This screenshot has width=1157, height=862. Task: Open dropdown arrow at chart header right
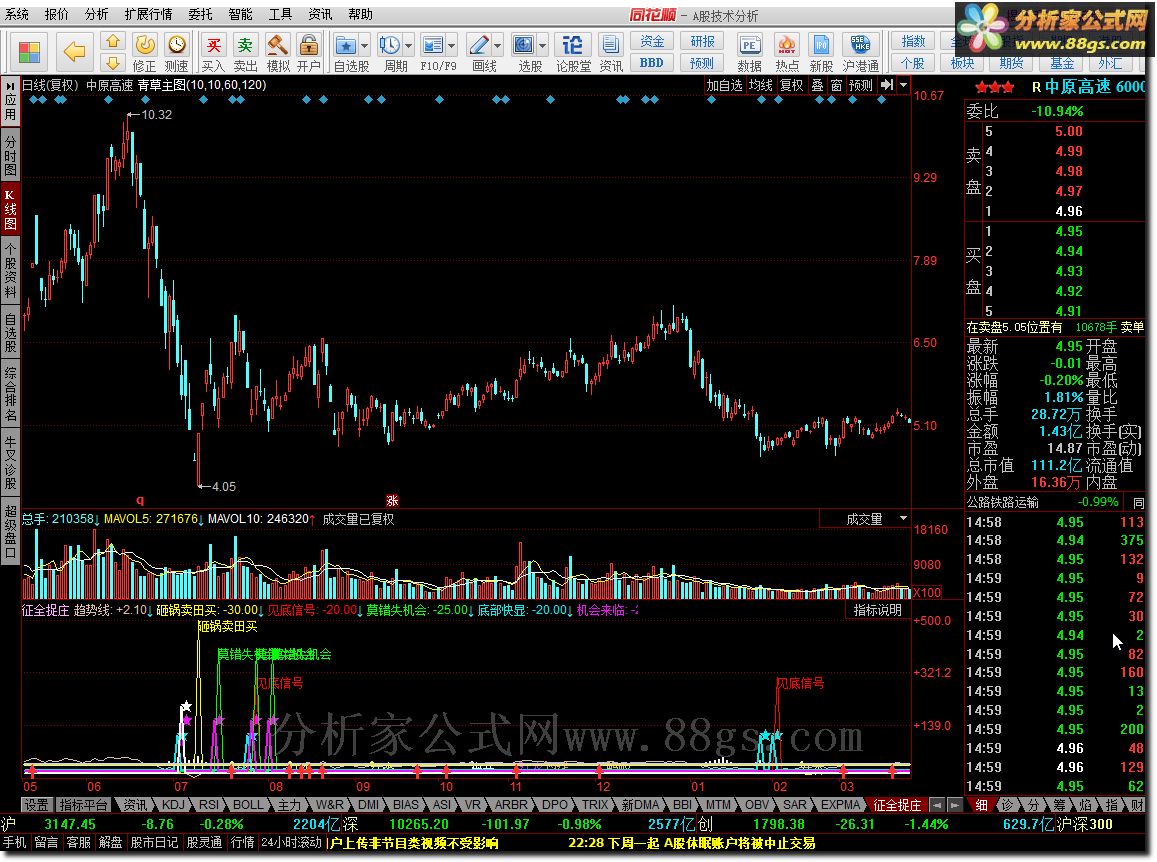(x=903, y=86)
